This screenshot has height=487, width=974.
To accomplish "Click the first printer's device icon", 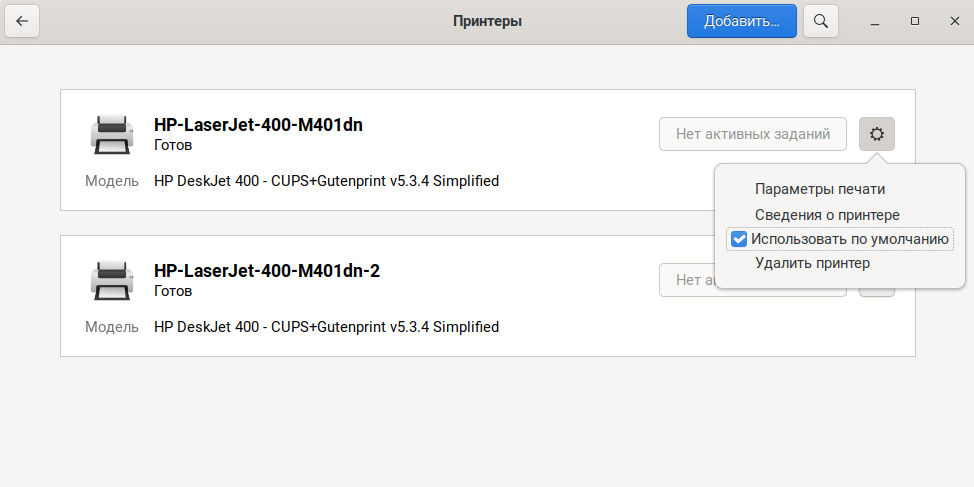I will [x=111, y=134].
